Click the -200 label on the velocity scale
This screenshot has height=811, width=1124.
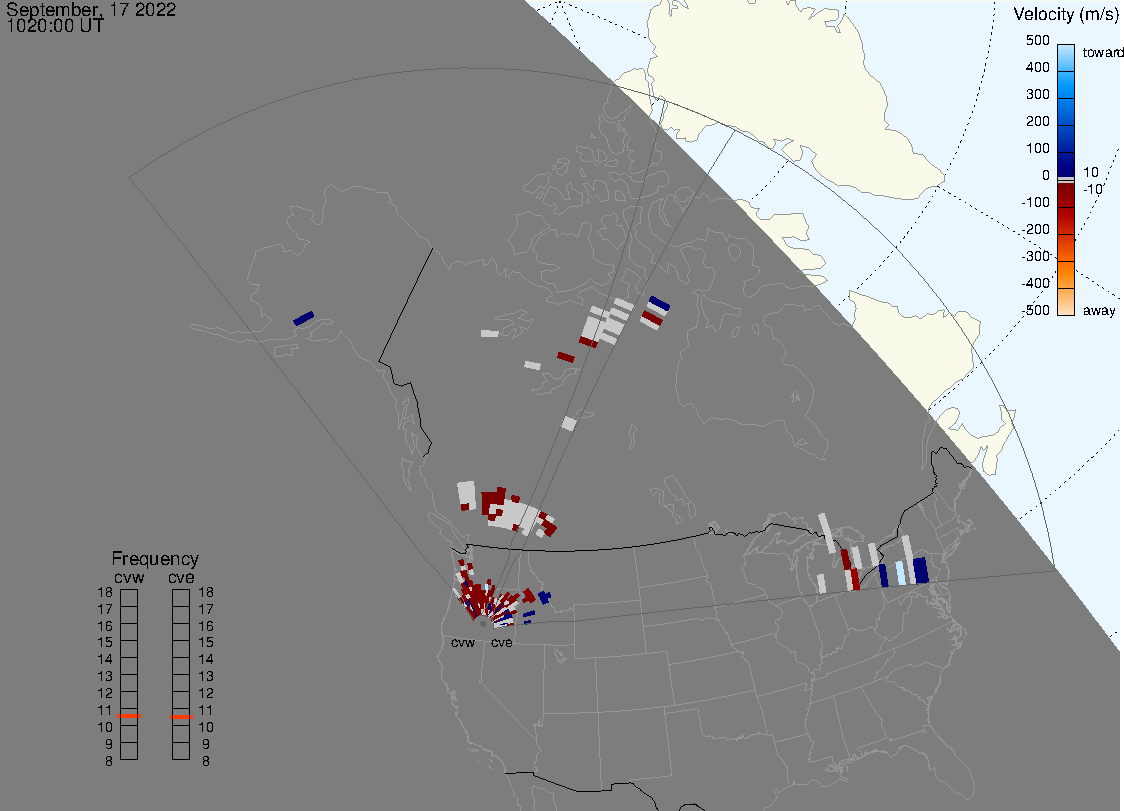point(1035,229)
